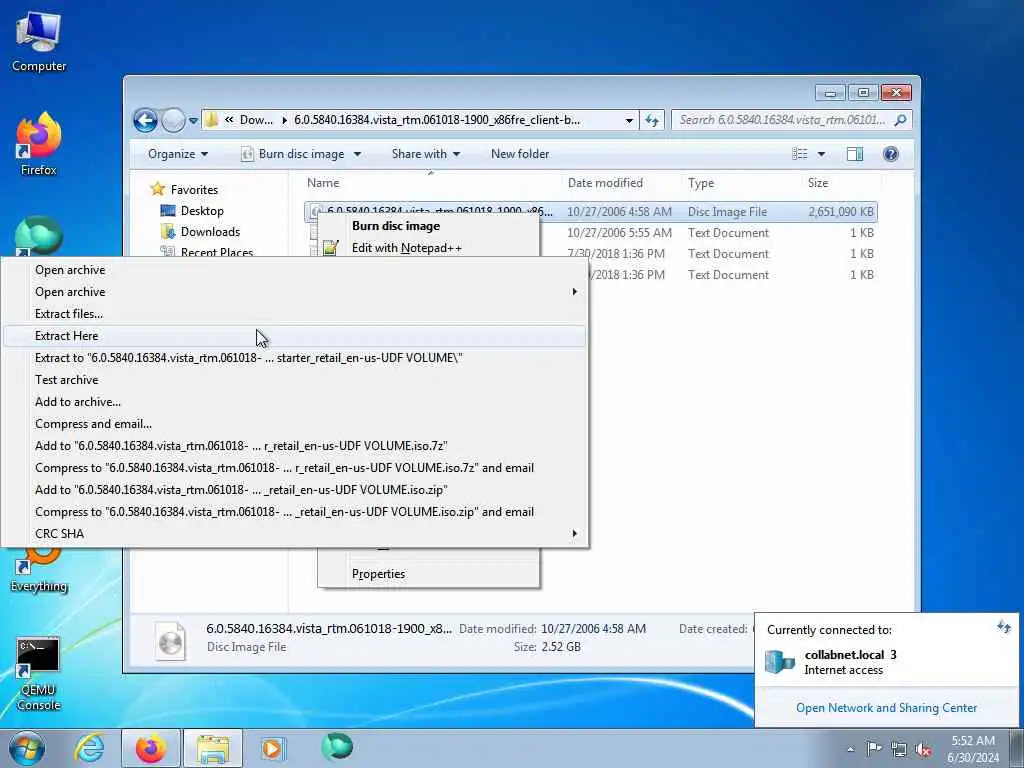1024x768 pixels.
Task: Click the Explorer search input field
Action: point(784,120)
